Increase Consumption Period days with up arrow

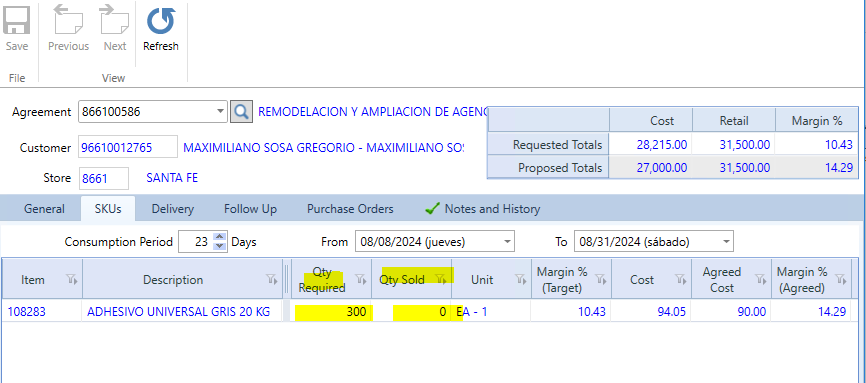[220, 237]
